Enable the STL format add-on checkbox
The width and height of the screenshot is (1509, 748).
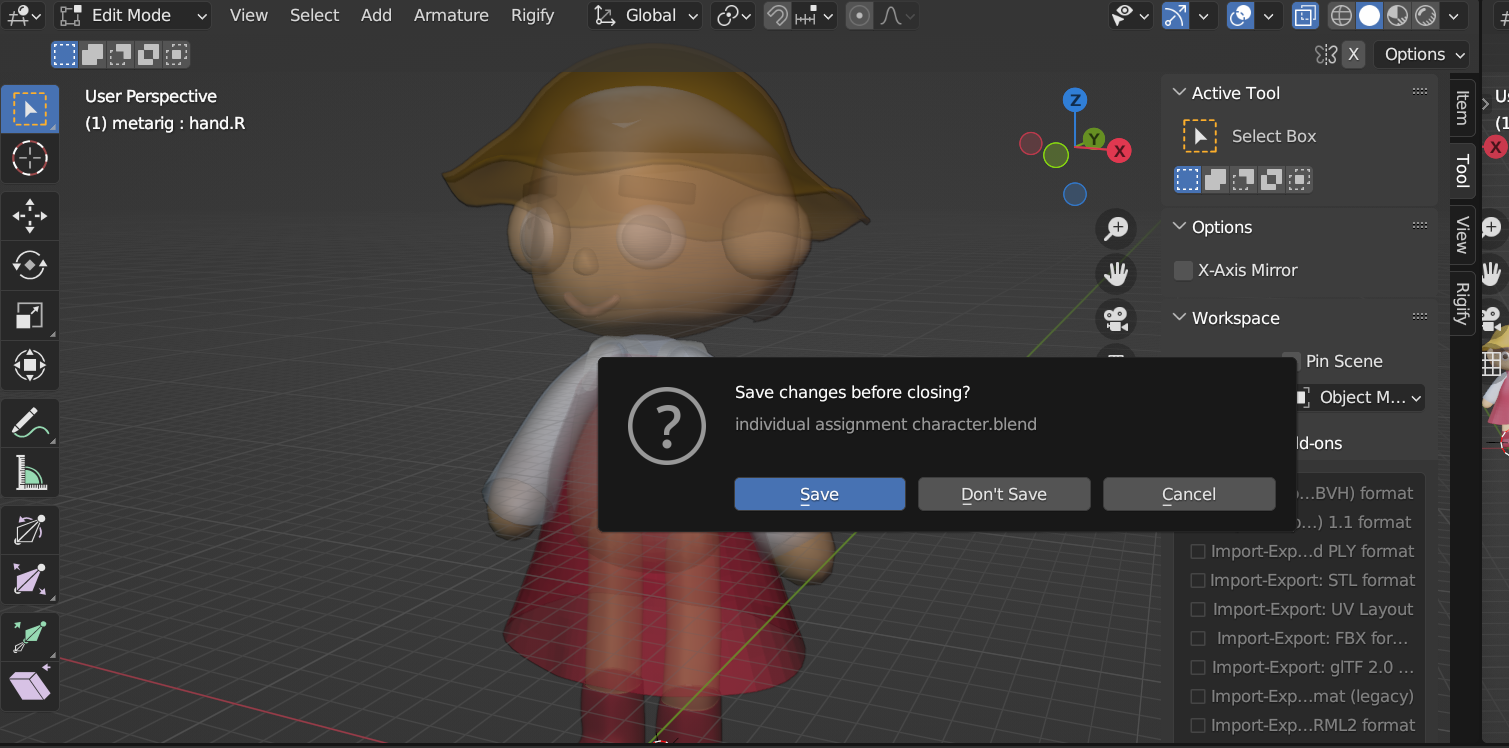tap(1197, 580)
